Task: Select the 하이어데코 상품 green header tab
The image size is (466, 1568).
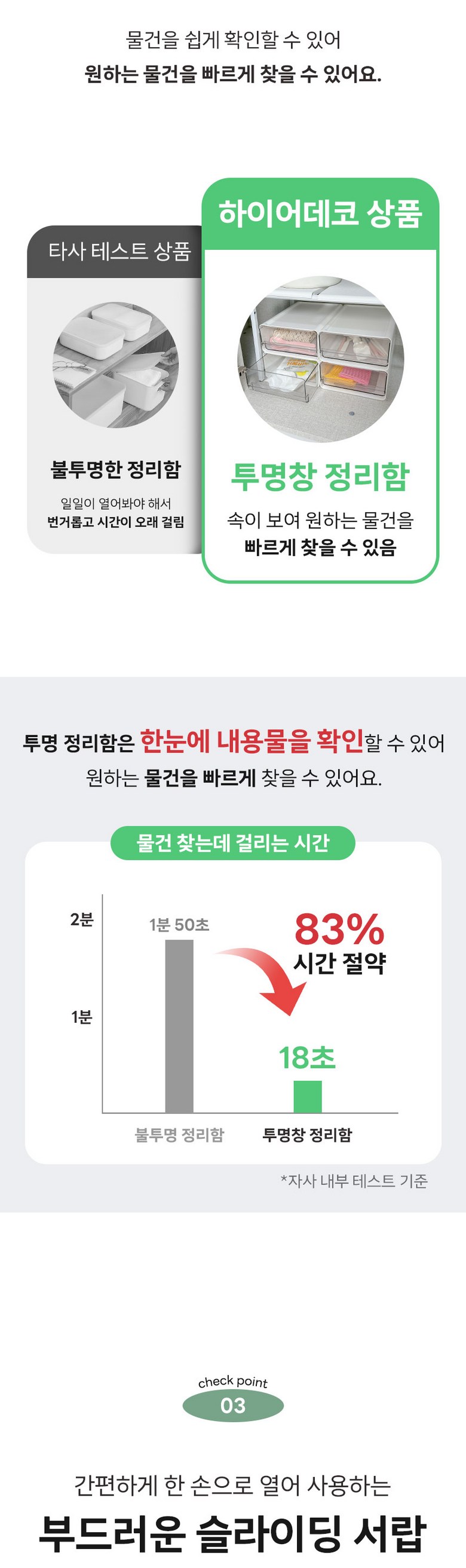Action: 320,213
